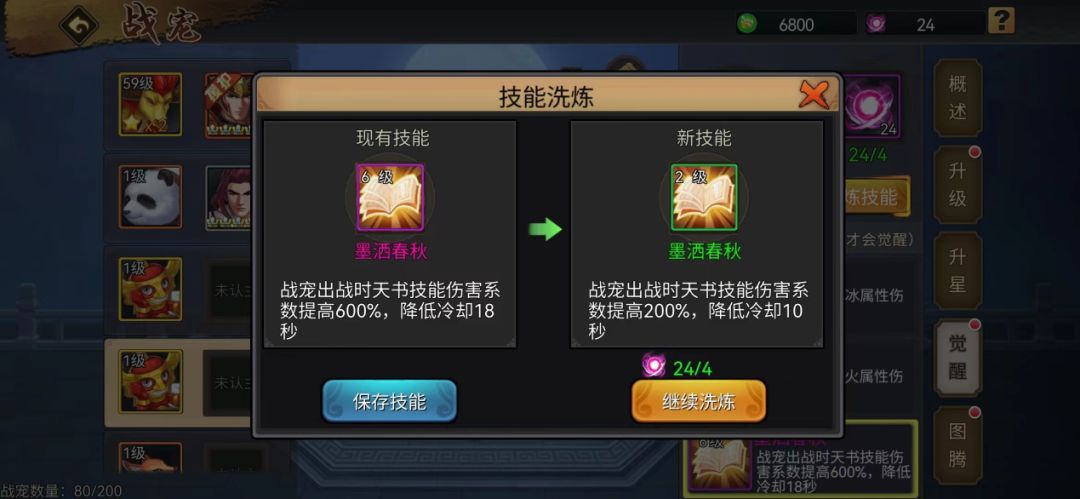
Task: Click the 继续洗炼 orange button
Action: tap(698, 402)
